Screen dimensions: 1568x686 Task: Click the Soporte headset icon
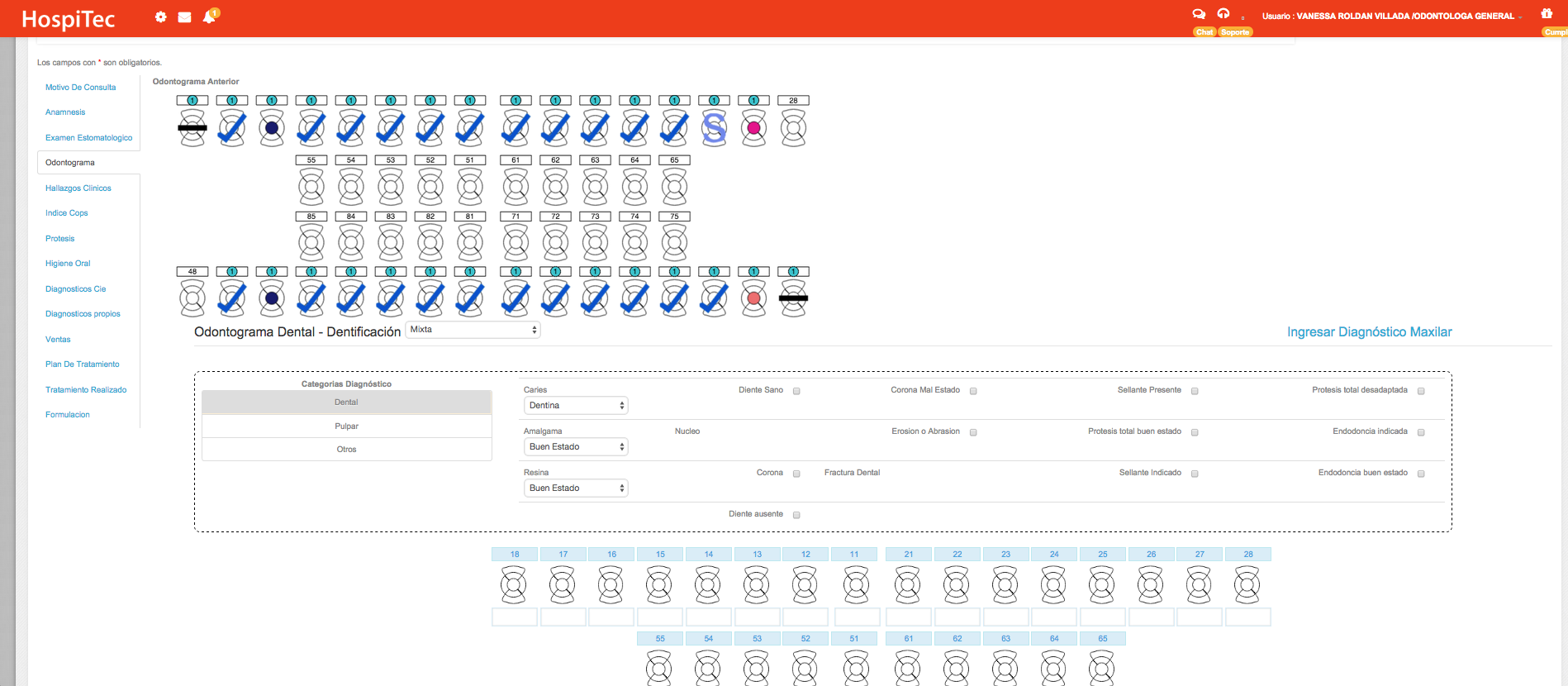click(1224, 14)
